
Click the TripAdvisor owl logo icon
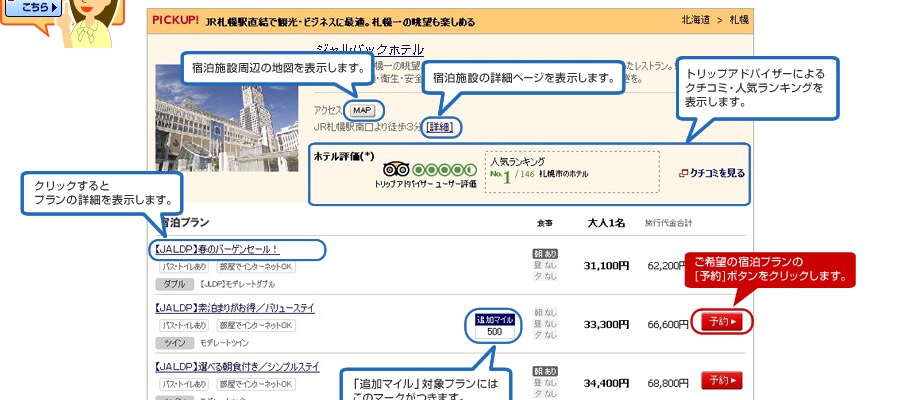coord(396,170)
